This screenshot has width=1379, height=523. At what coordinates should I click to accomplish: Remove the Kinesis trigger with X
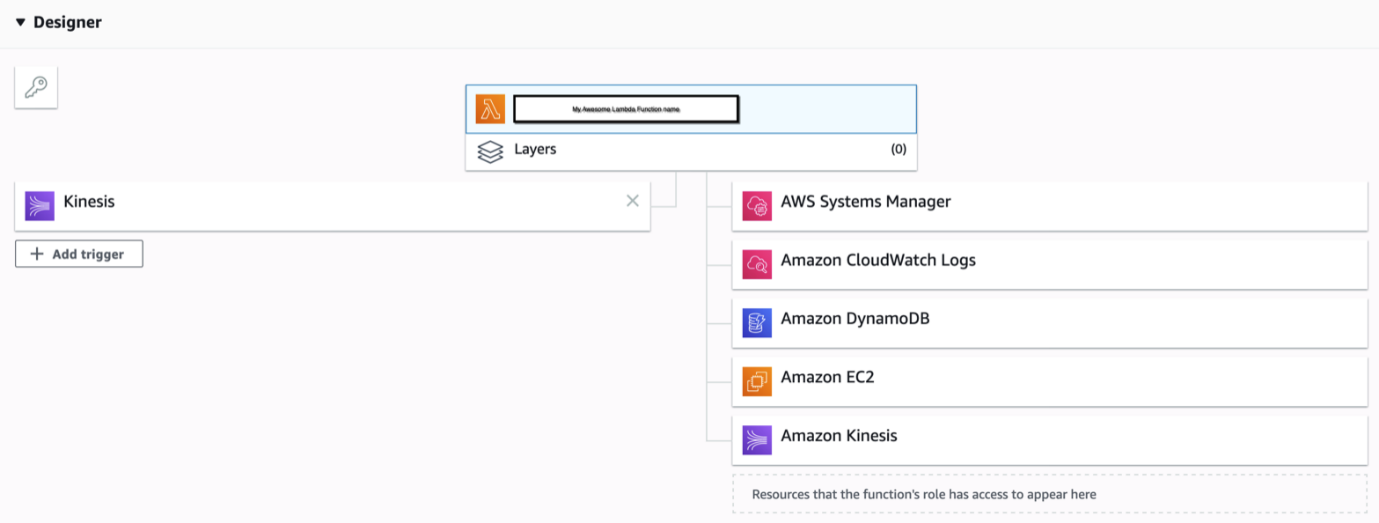632,201
